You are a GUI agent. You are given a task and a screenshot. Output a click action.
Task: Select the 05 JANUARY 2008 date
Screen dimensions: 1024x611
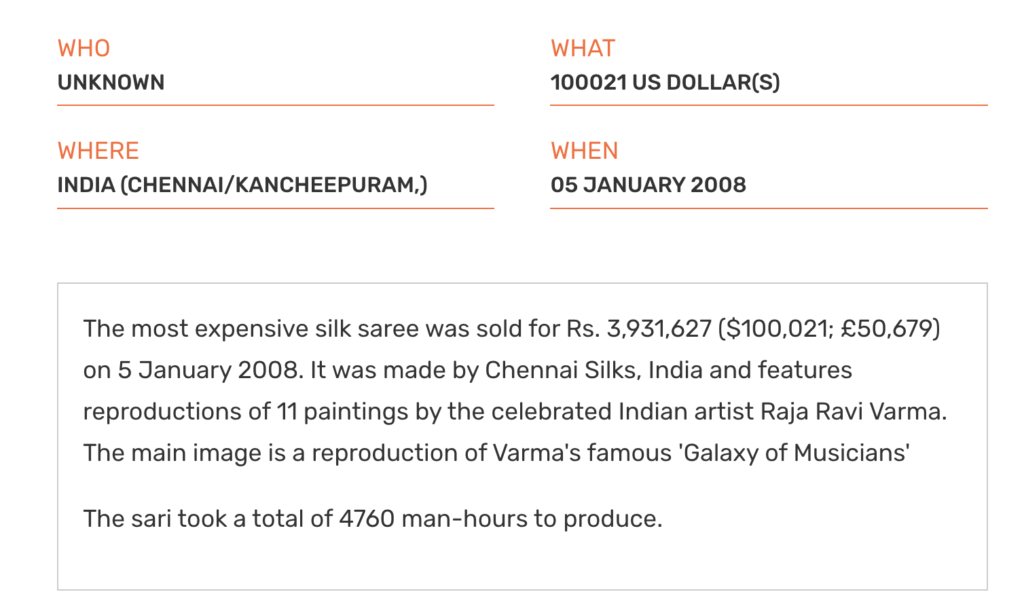tap(648, 185)
